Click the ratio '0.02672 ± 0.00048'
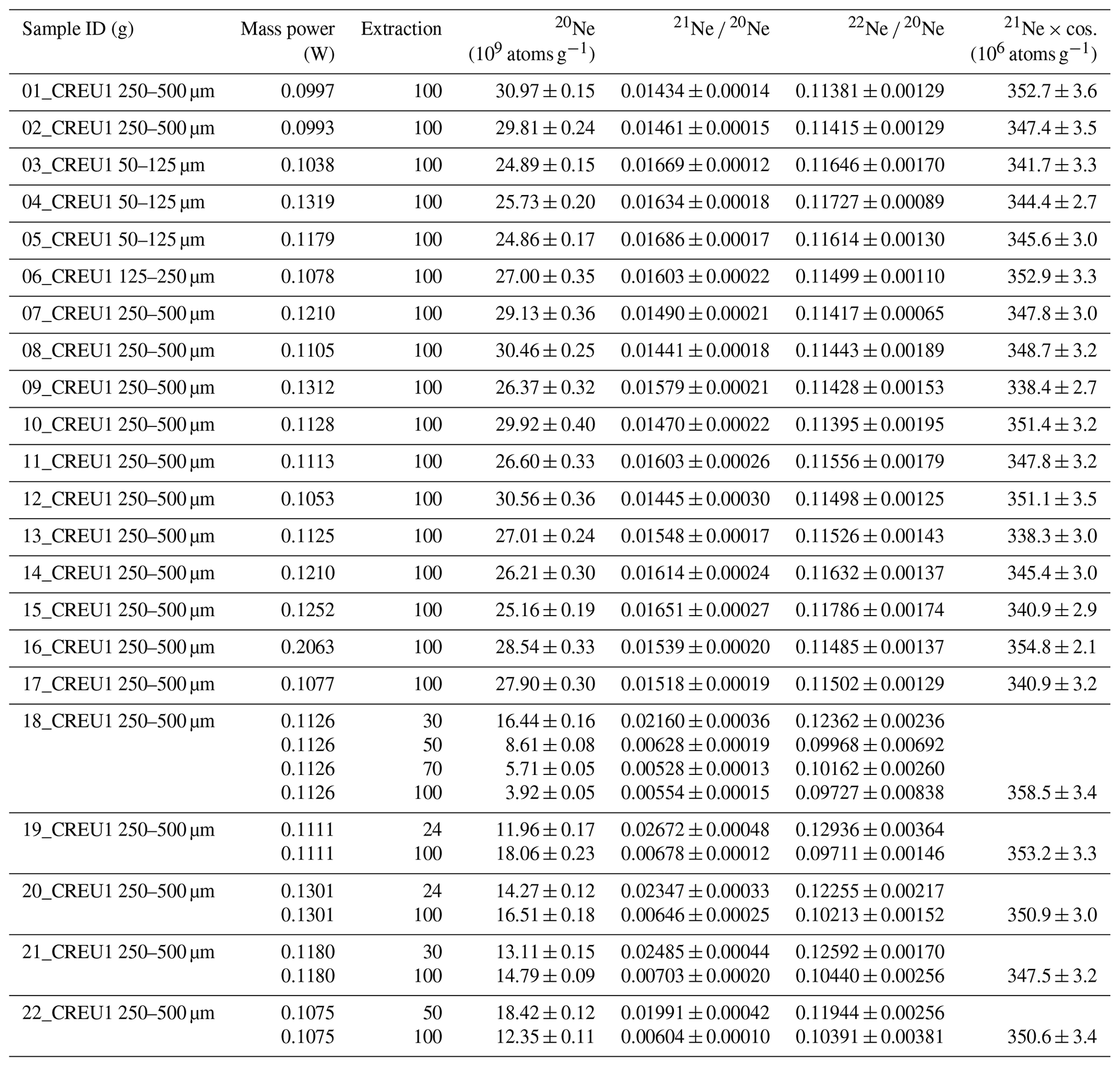This screenshot has width=1120, height=1067. (695, 830)
